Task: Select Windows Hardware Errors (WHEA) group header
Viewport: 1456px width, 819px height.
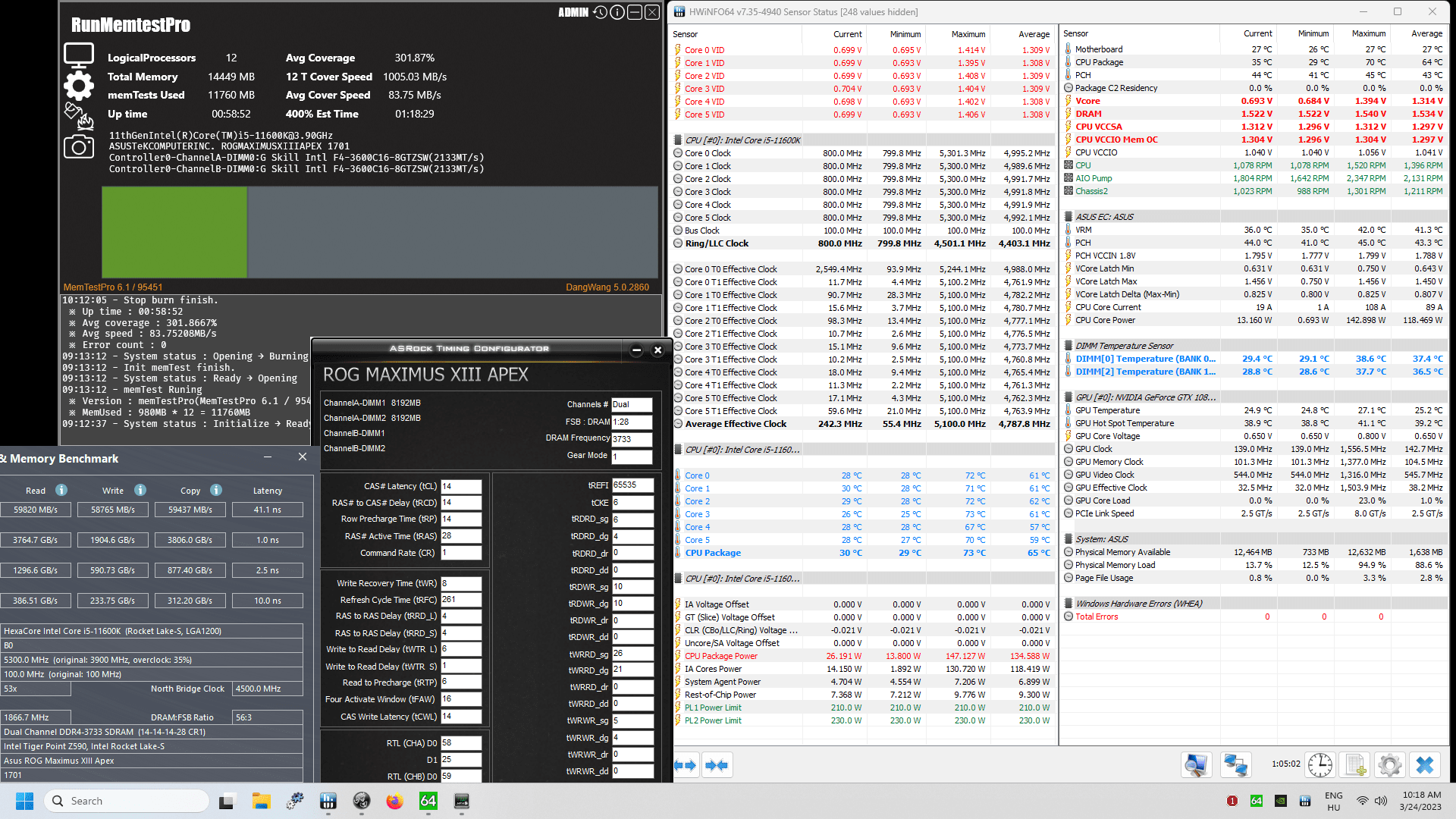Action: point(1256,604)
